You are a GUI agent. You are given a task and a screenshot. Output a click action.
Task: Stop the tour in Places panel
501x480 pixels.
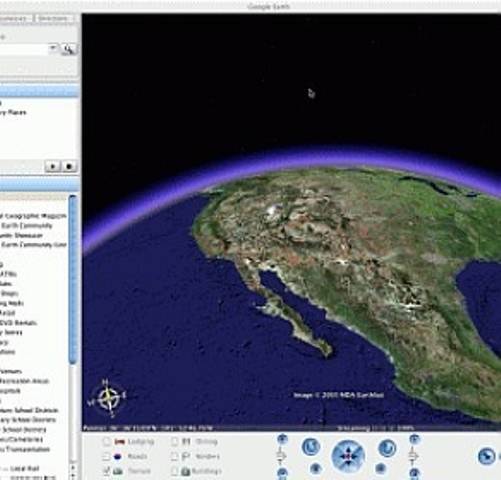coord(69,166)
